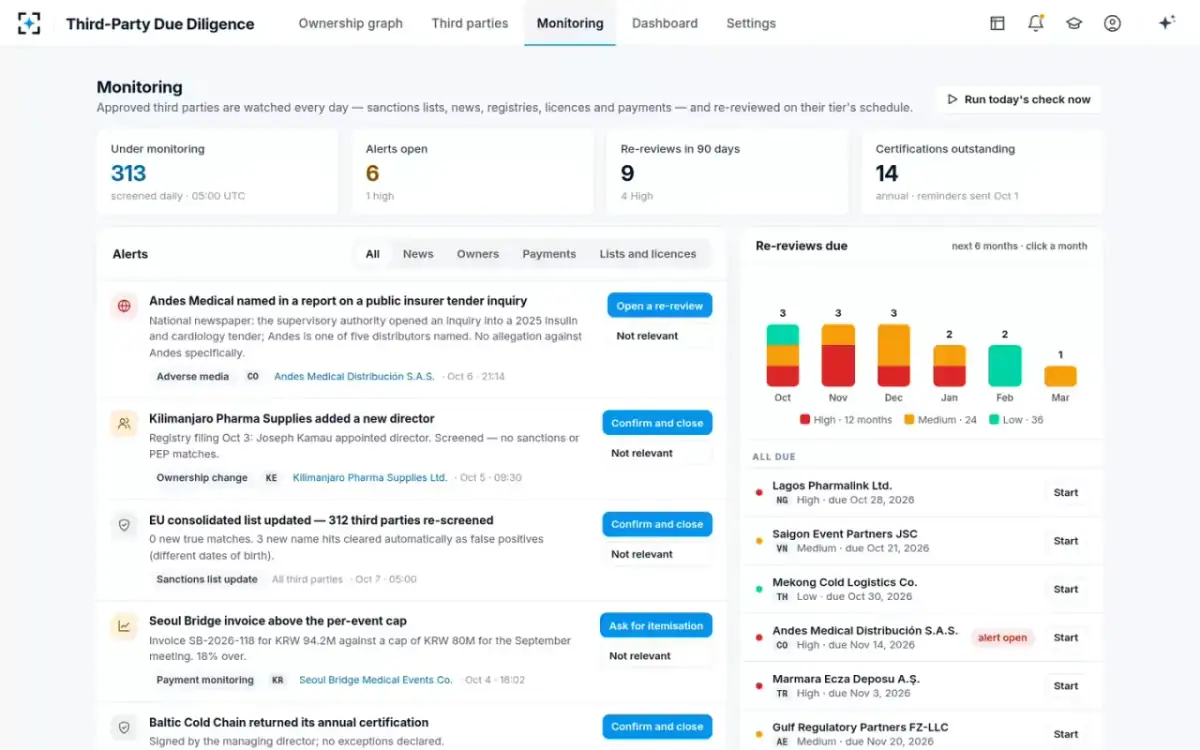1200x750 pixels.
Task: Switch to the Third parties tab
Action: [470, 23]
